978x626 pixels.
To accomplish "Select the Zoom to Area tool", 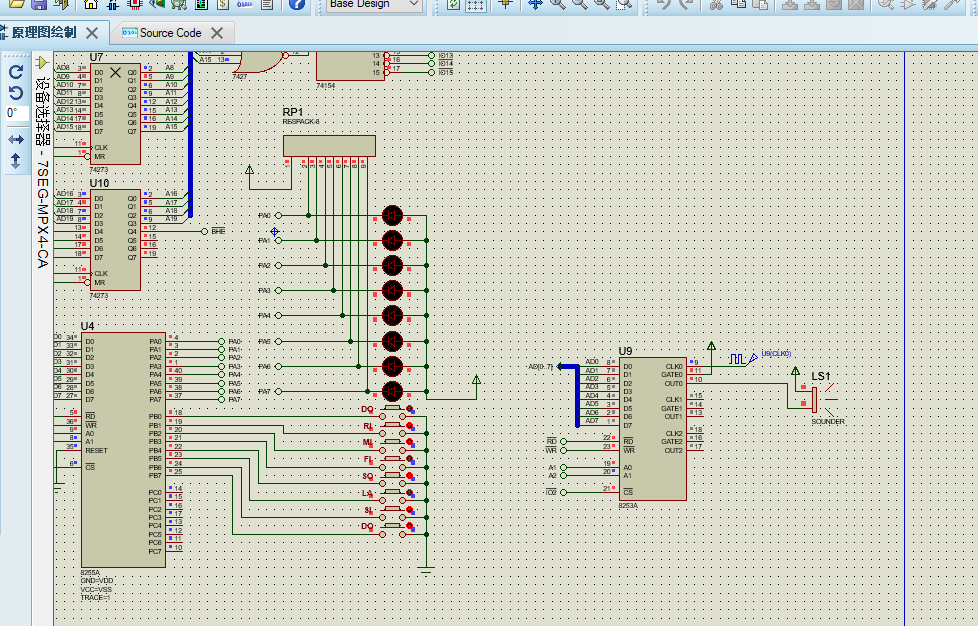I will 624,4.
